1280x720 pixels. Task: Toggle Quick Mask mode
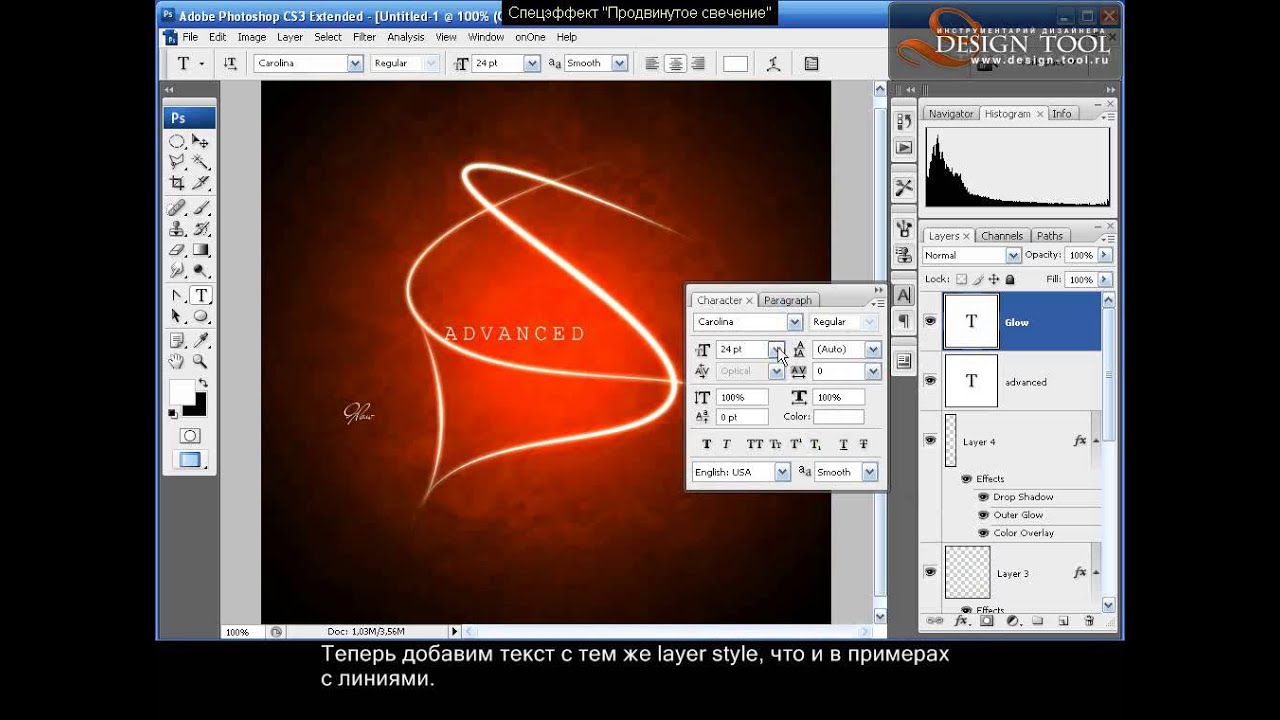189,436
